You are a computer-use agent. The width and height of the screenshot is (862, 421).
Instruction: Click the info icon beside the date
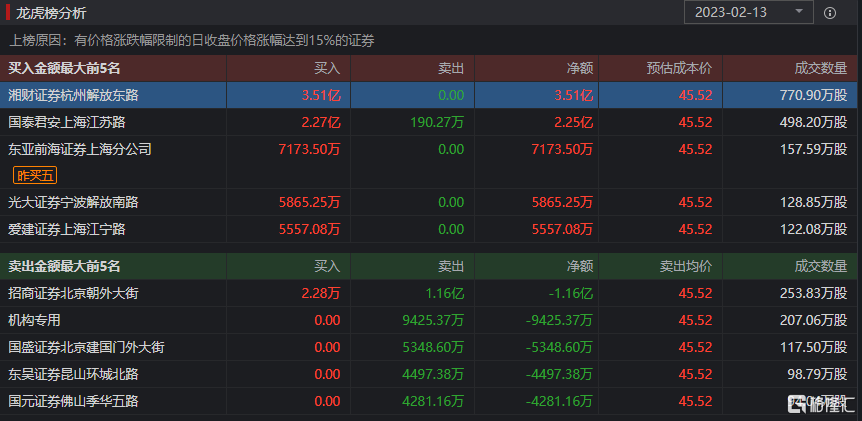830,13
